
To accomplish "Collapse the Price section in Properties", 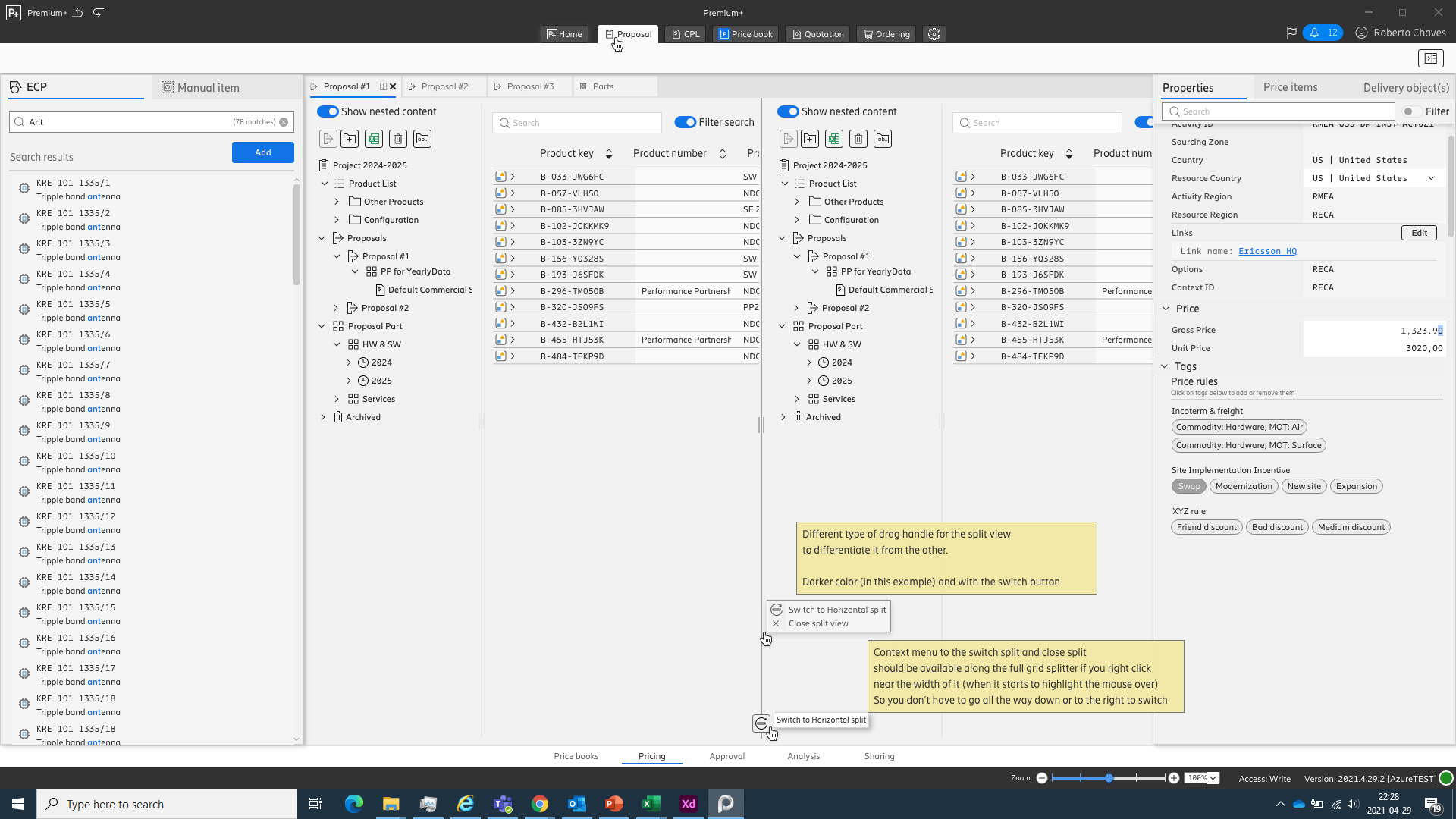I will coord(1166,309).
